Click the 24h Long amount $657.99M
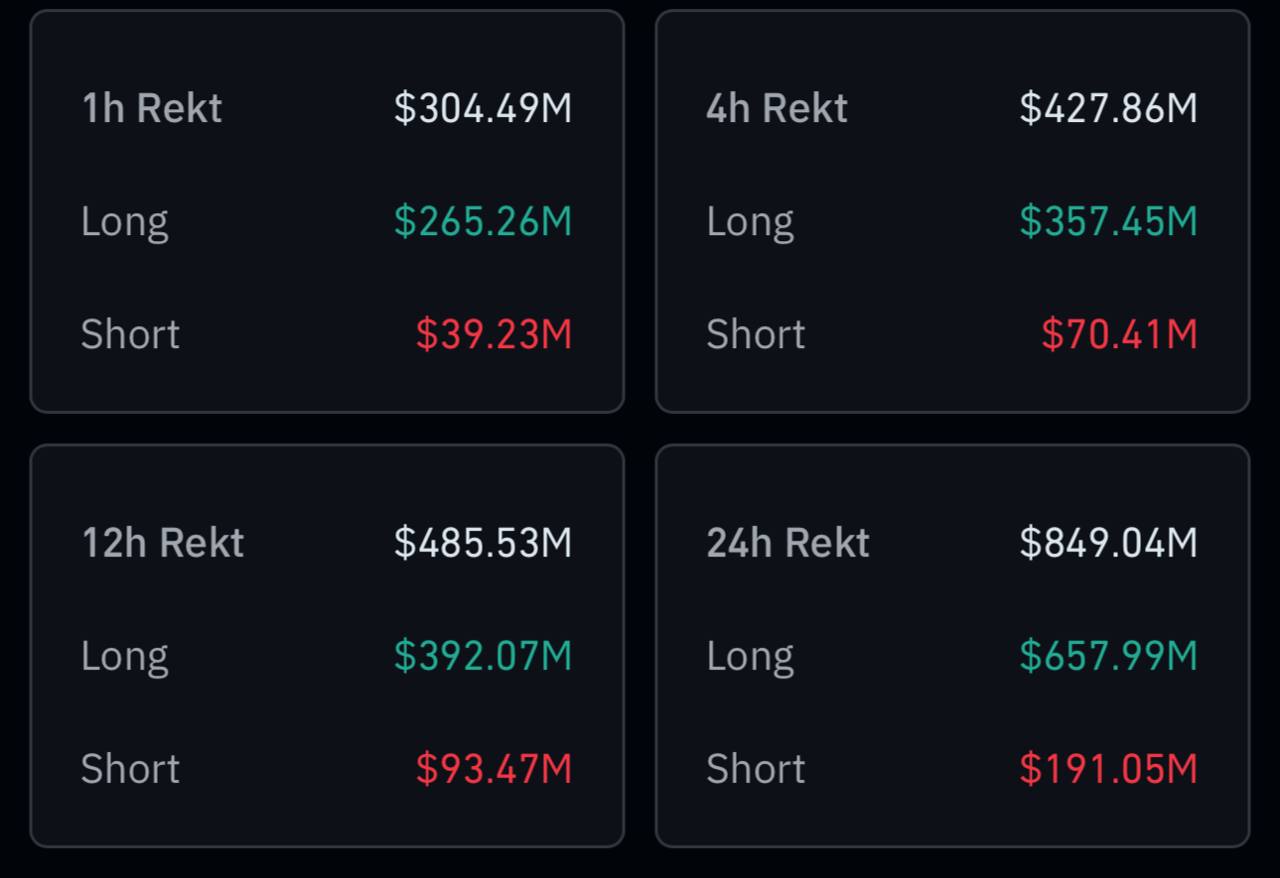The image size is (1280, 878). 1108,656
